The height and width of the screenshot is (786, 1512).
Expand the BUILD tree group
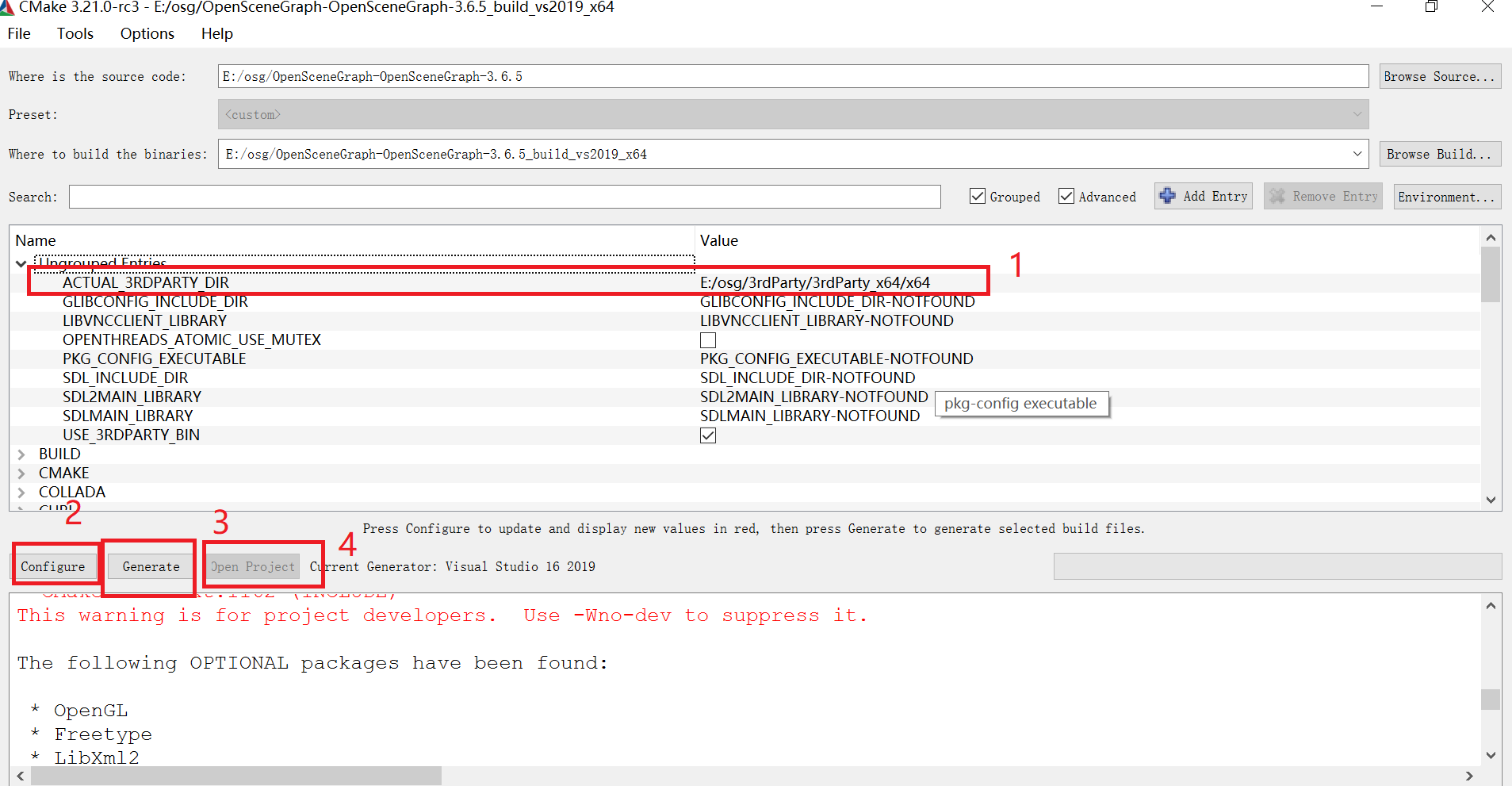(21, 454)
